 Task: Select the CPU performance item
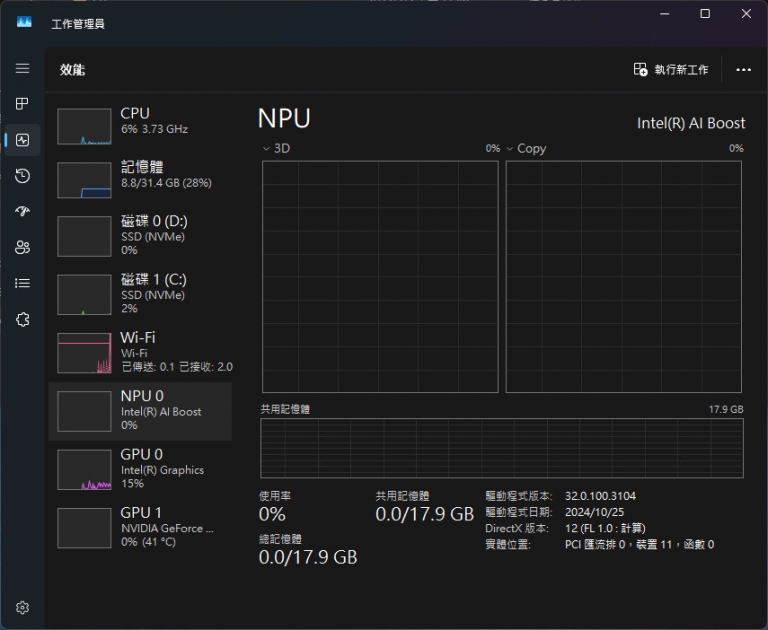point(141,126)
